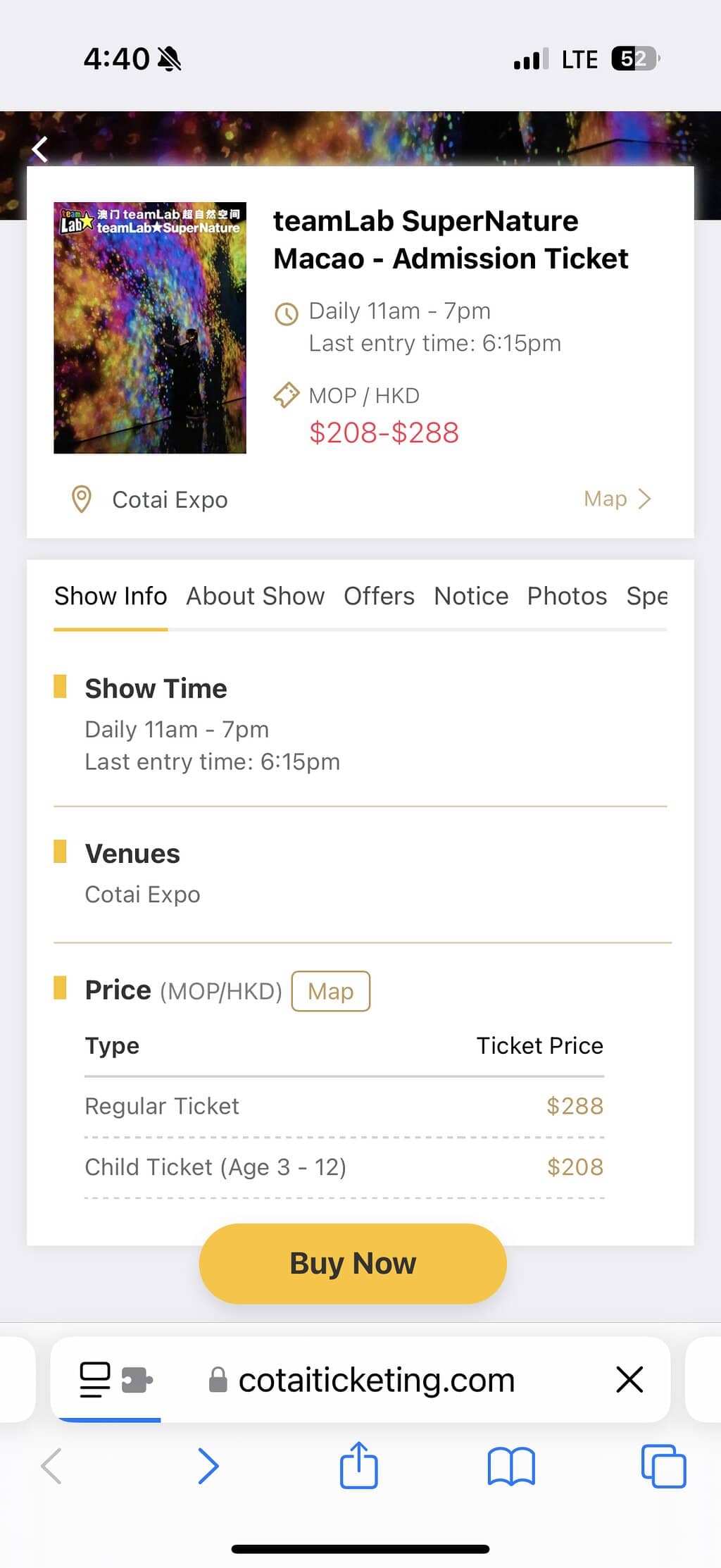
Task: Tap the cotaiticketing.com address field
Action: tap(377, 1379)
